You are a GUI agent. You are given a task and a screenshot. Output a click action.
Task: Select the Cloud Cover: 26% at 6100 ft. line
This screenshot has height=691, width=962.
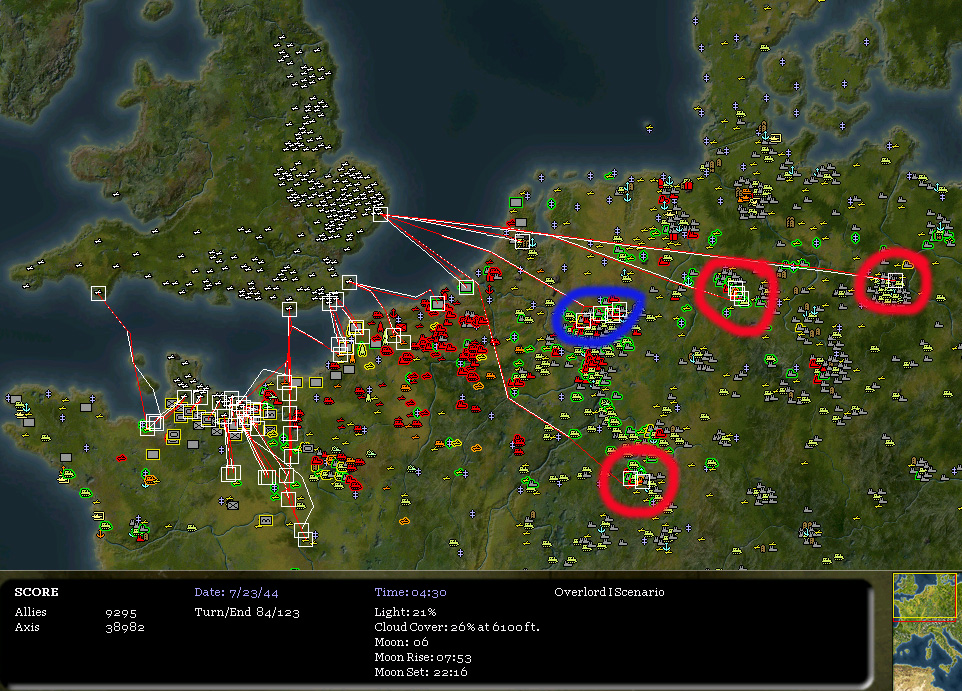(457, 627)
